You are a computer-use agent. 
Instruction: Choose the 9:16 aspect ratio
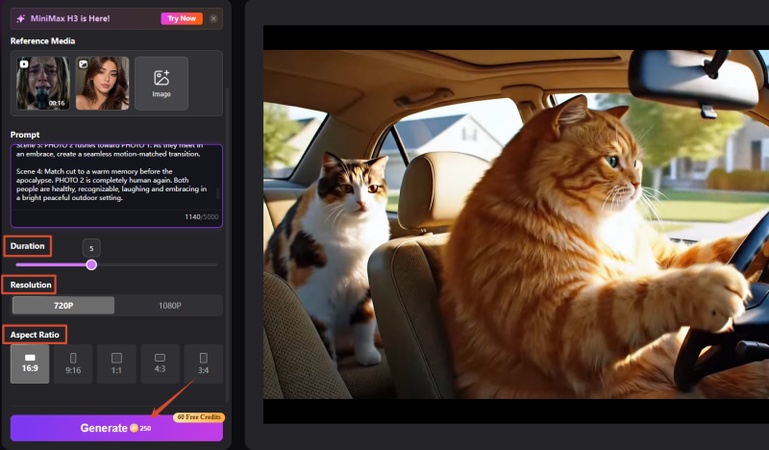coord(73,364)
